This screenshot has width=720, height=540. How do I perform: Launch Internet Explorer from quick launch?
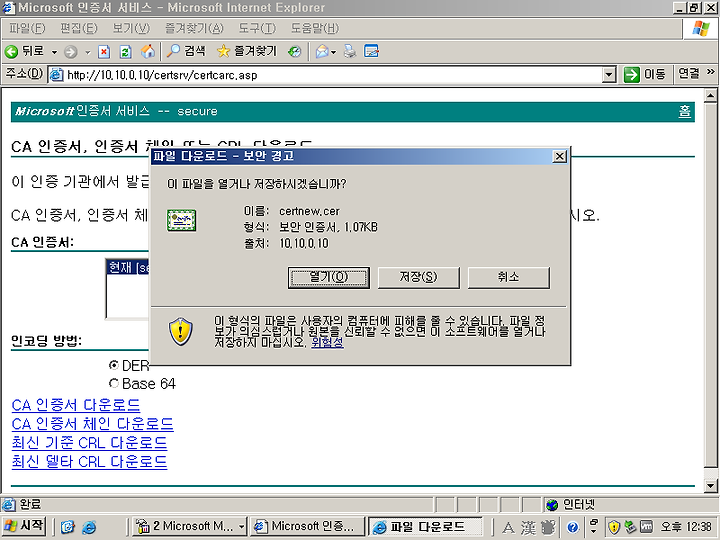[89, 527]
